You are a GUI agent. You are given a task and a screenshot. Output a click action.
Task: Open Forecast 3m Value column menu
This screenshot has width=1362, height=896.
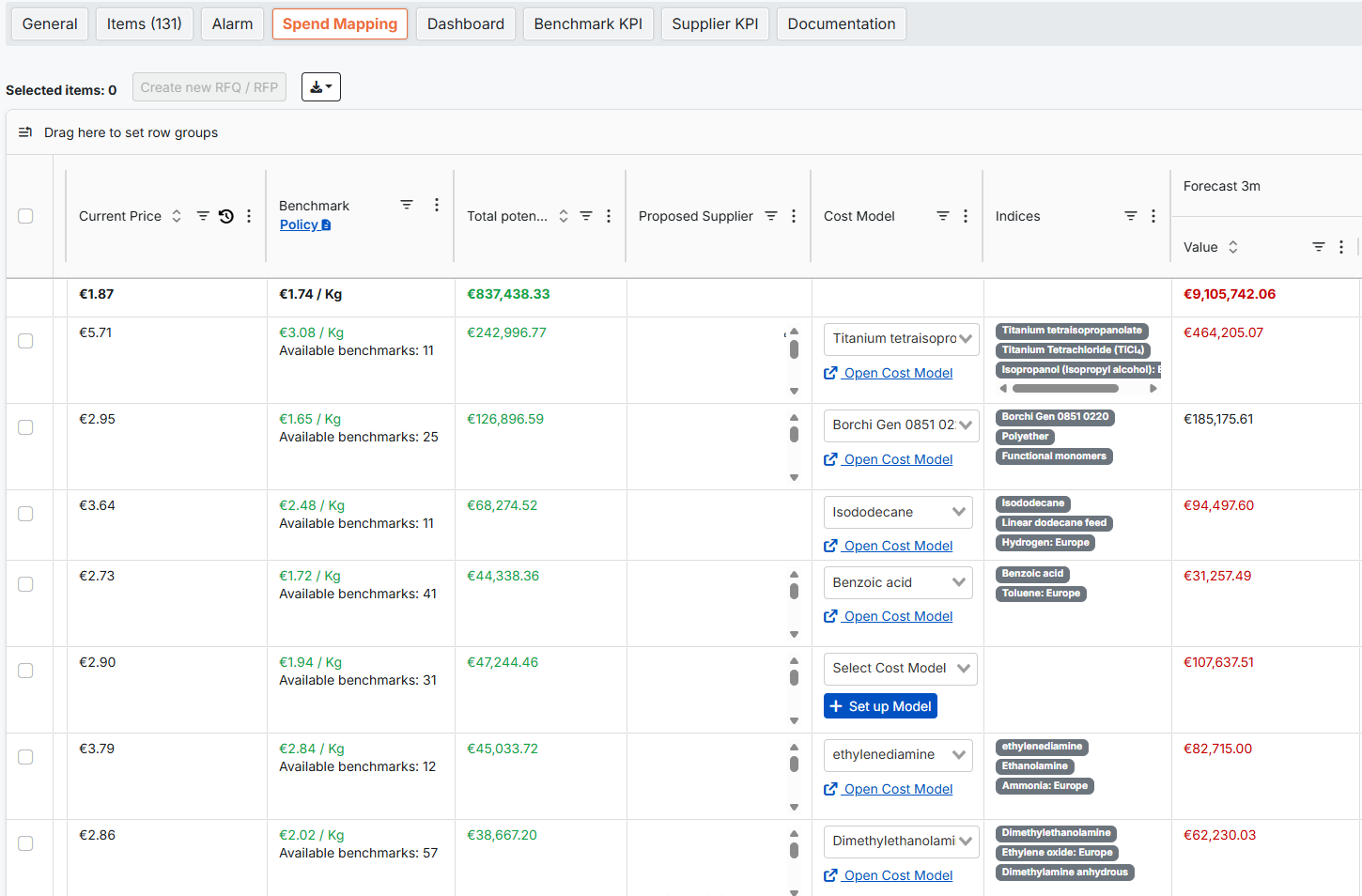tap(1341, 247)
